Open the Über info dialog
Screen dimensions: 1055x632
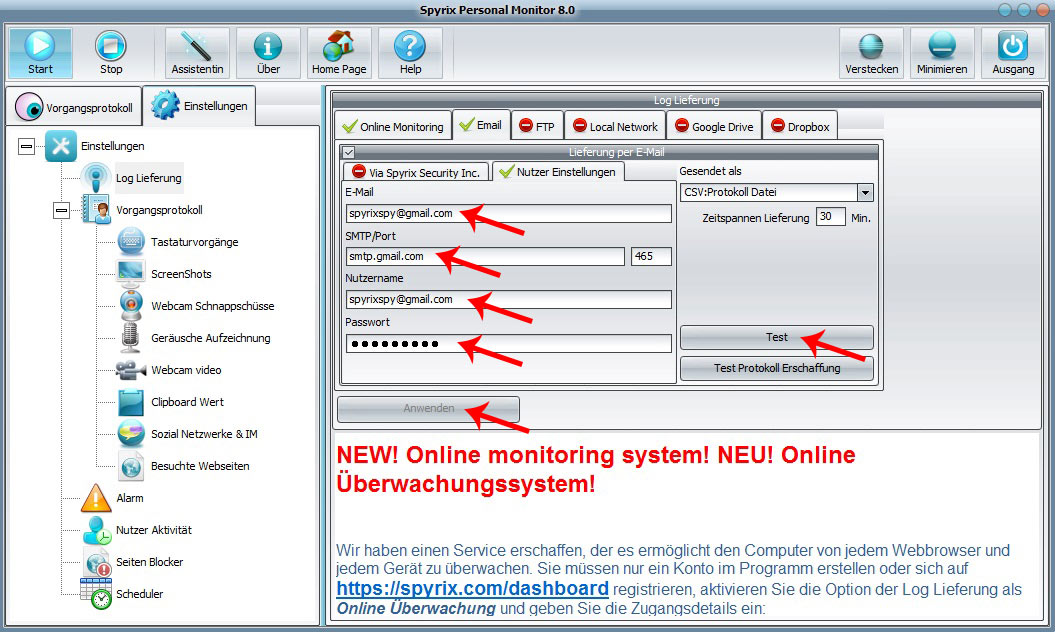(x=268, y=52)
